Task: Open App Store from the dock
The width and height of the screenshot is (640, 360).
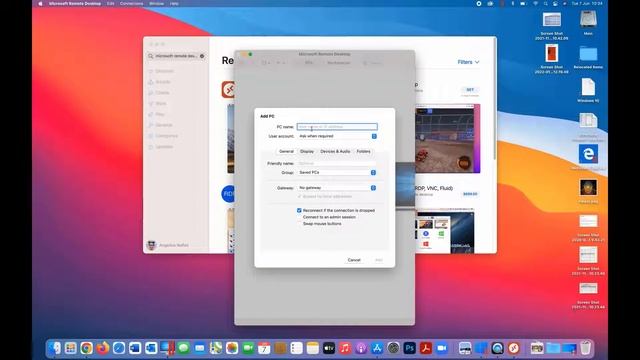Action: [377, 348]
